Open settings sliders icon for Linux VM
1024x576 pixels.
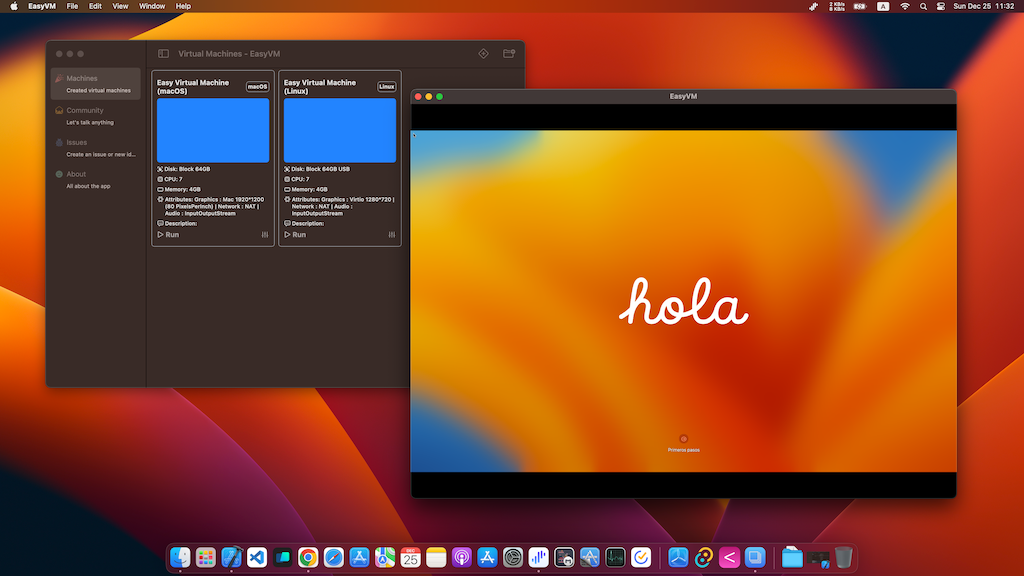[392, 235]
